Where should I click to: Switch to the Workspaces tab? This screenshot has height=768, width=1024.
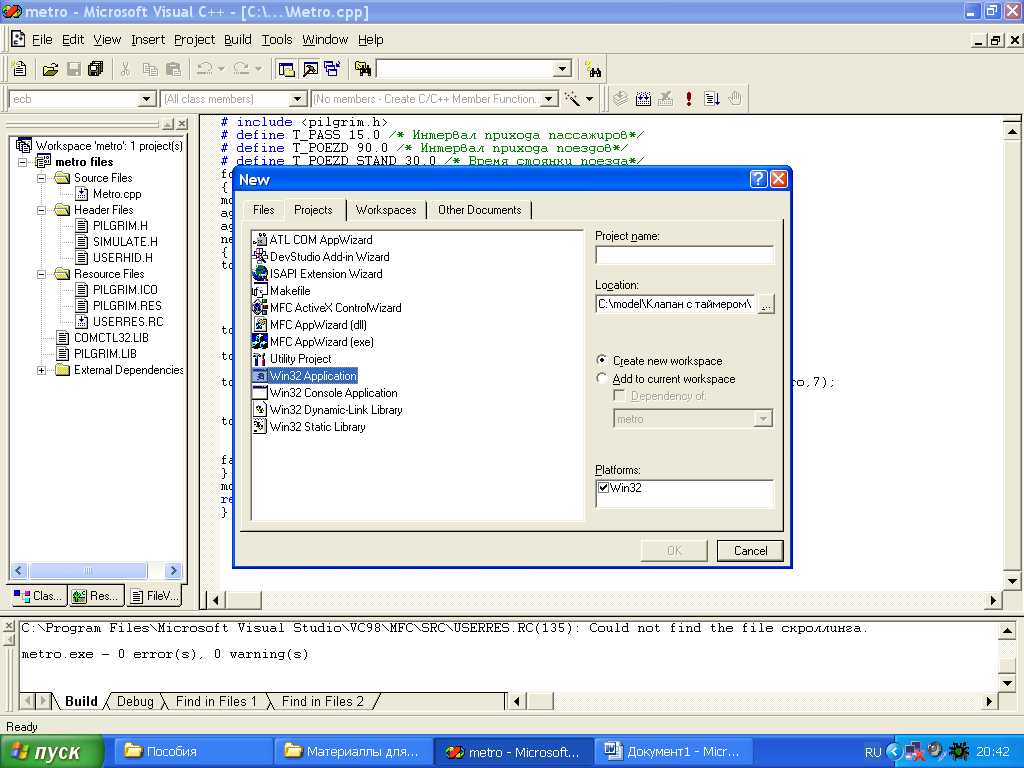pyautogui.click(x=386, y=210)
